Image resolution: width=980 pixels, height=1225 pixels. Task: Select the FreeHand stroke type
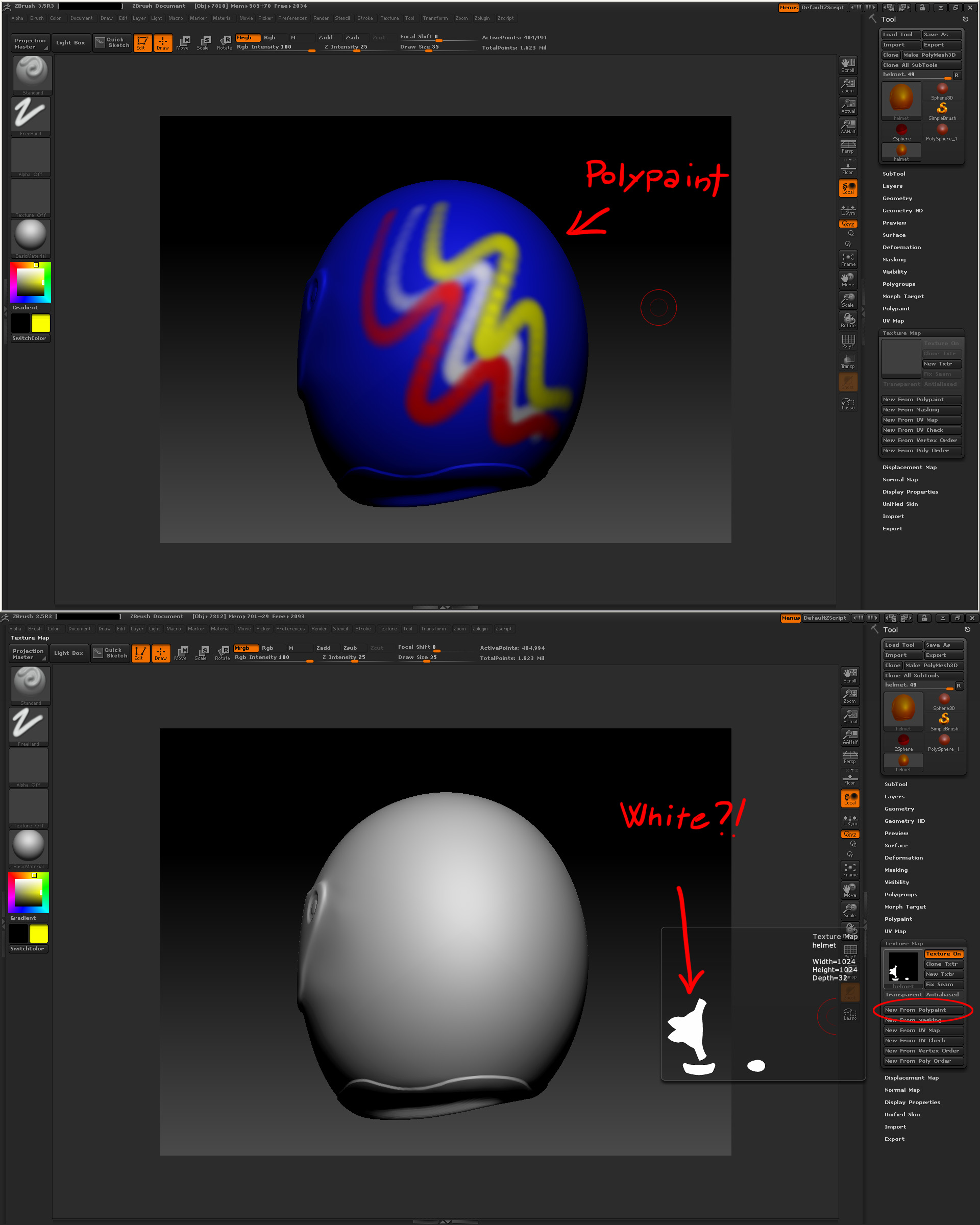(30, 114)
